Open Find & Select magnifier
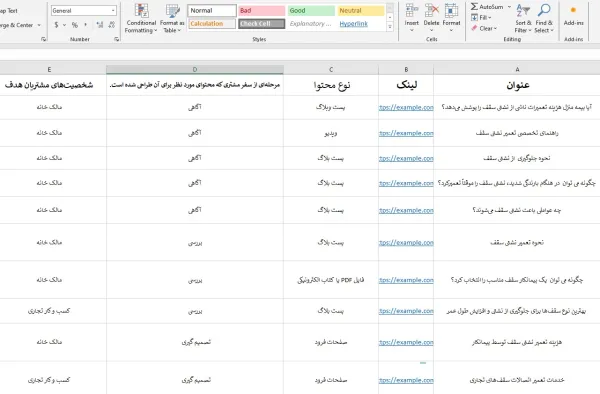Viewport: 600px width, 394px height. [x=544, y=18]
